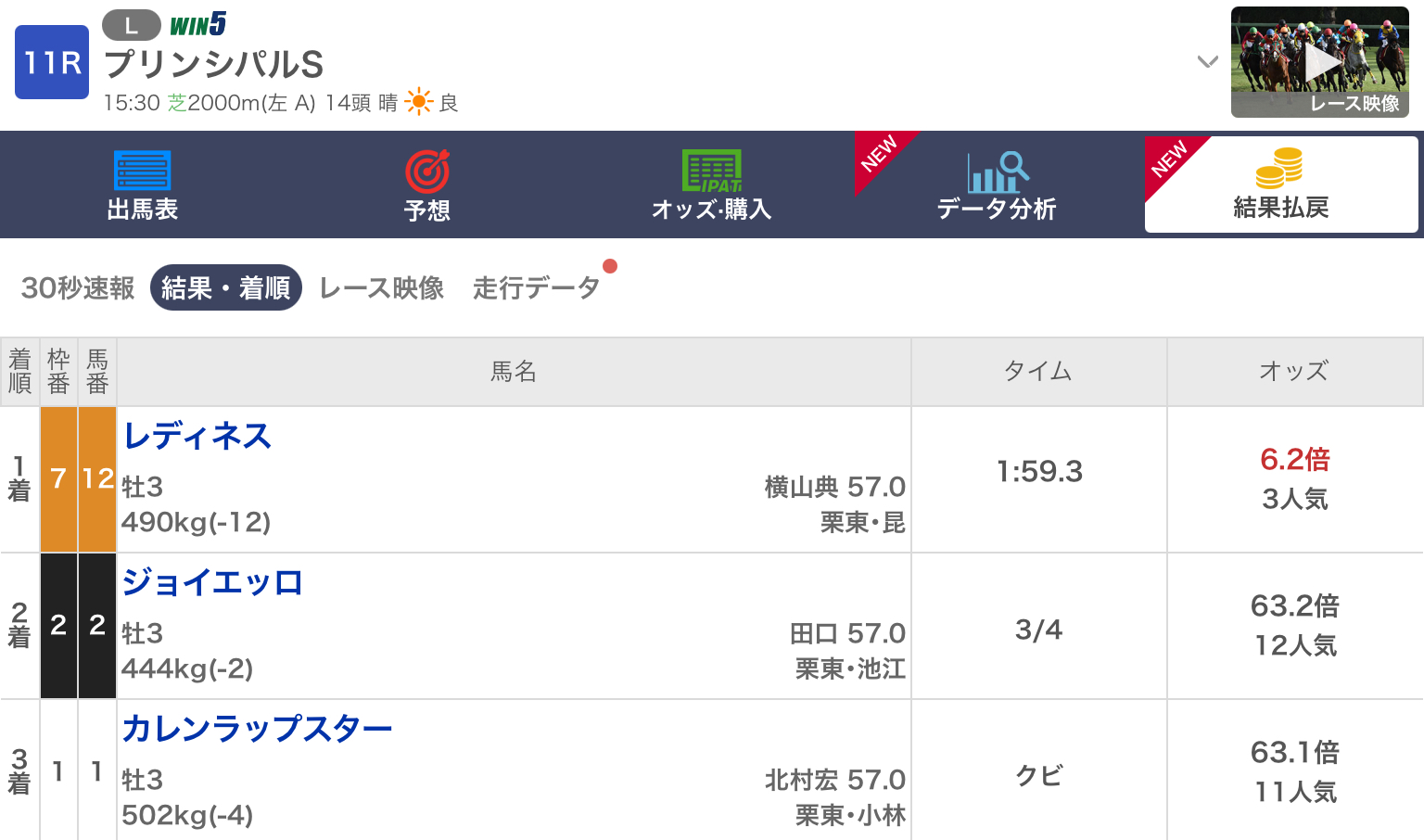Open horse ジョイエッロ details
Image resolution: width=1424 pixels, height=840 pixels.
point(212,582)
